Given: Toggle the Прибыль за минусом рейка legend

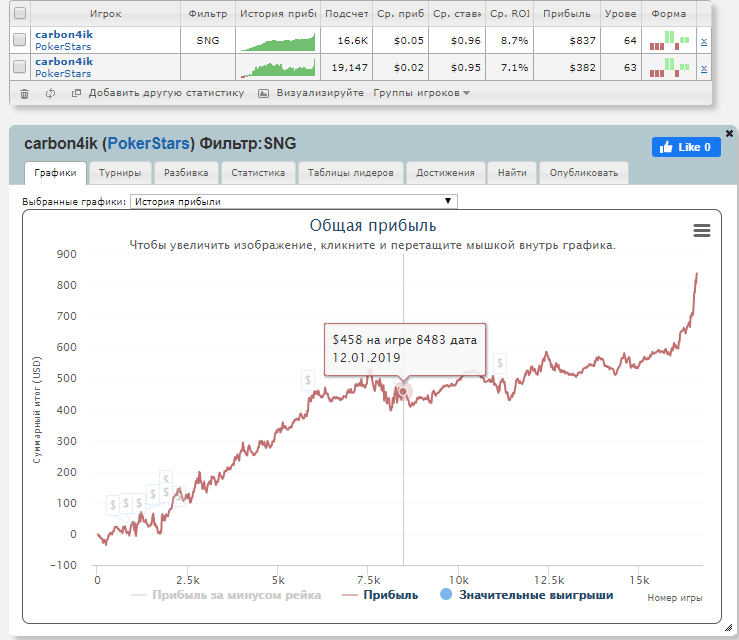Looking at the screenshot, I should click(x=226, y=595).
